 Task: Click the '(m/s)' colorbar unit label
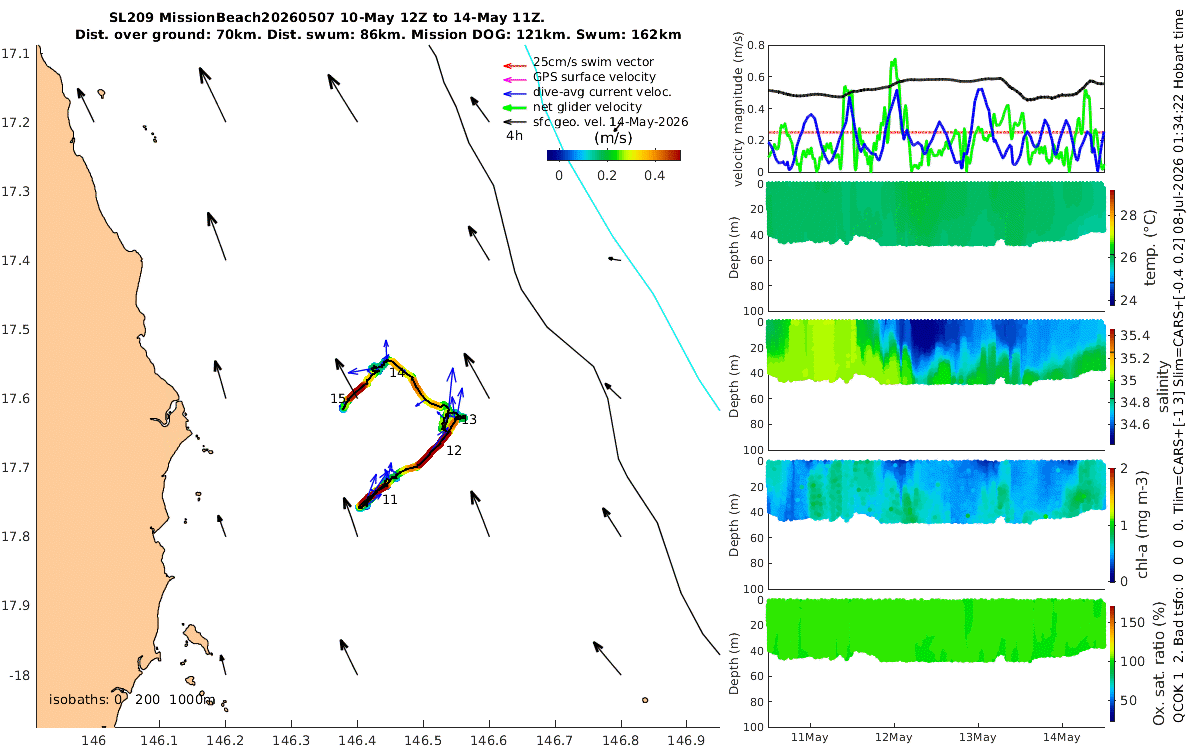[x=613, y=138]
